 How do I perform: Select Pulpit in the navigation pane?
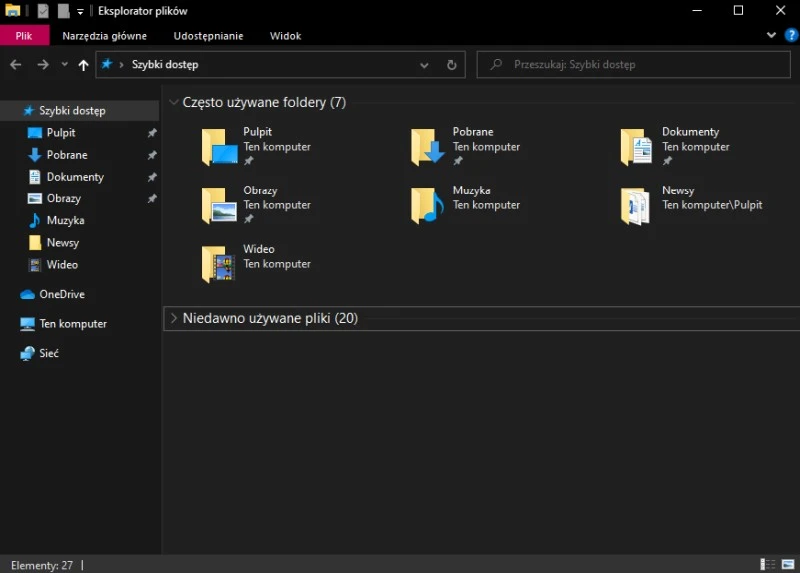[61, 133]
